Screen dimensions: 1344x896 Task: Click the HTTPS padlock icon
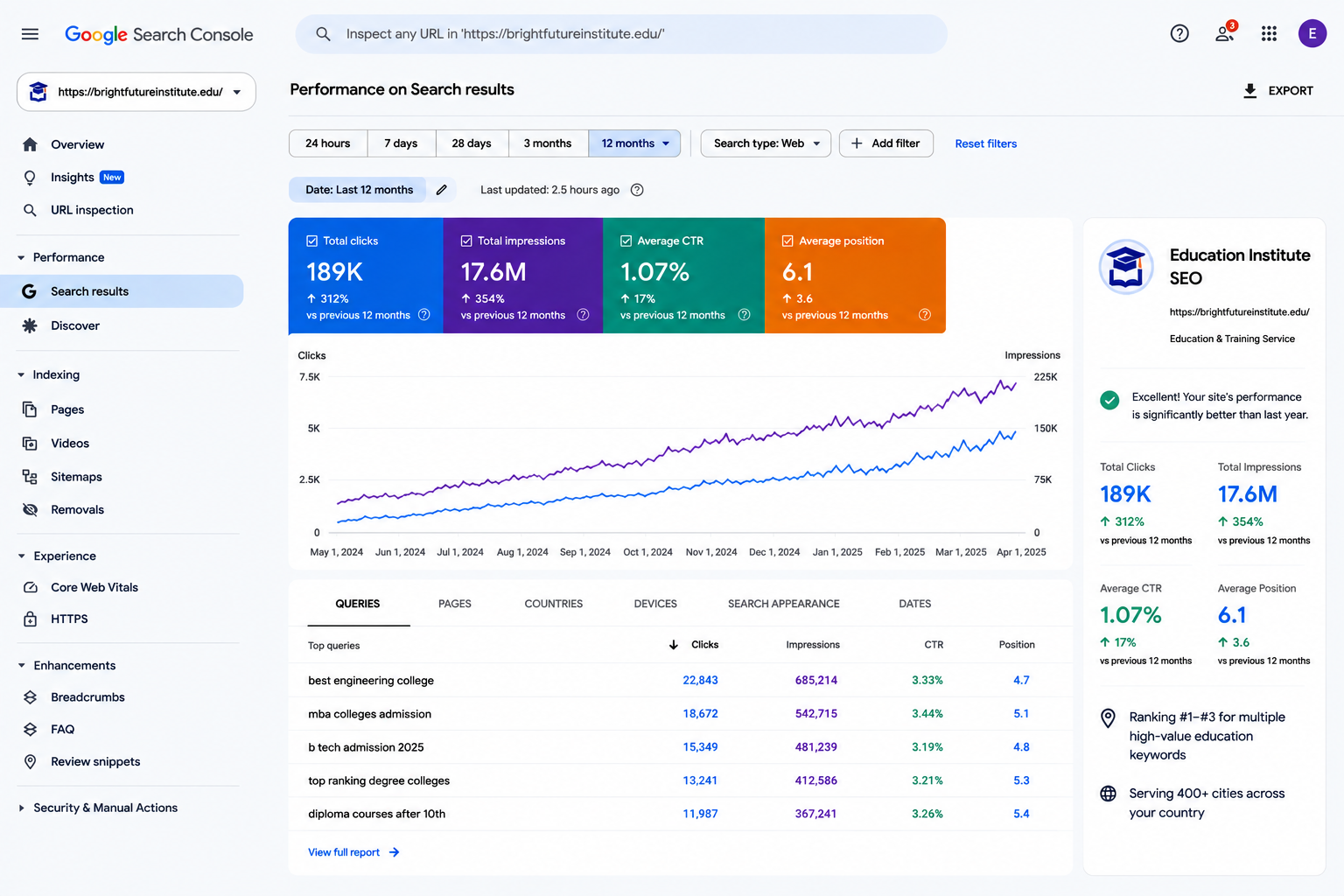click(30, 619)
